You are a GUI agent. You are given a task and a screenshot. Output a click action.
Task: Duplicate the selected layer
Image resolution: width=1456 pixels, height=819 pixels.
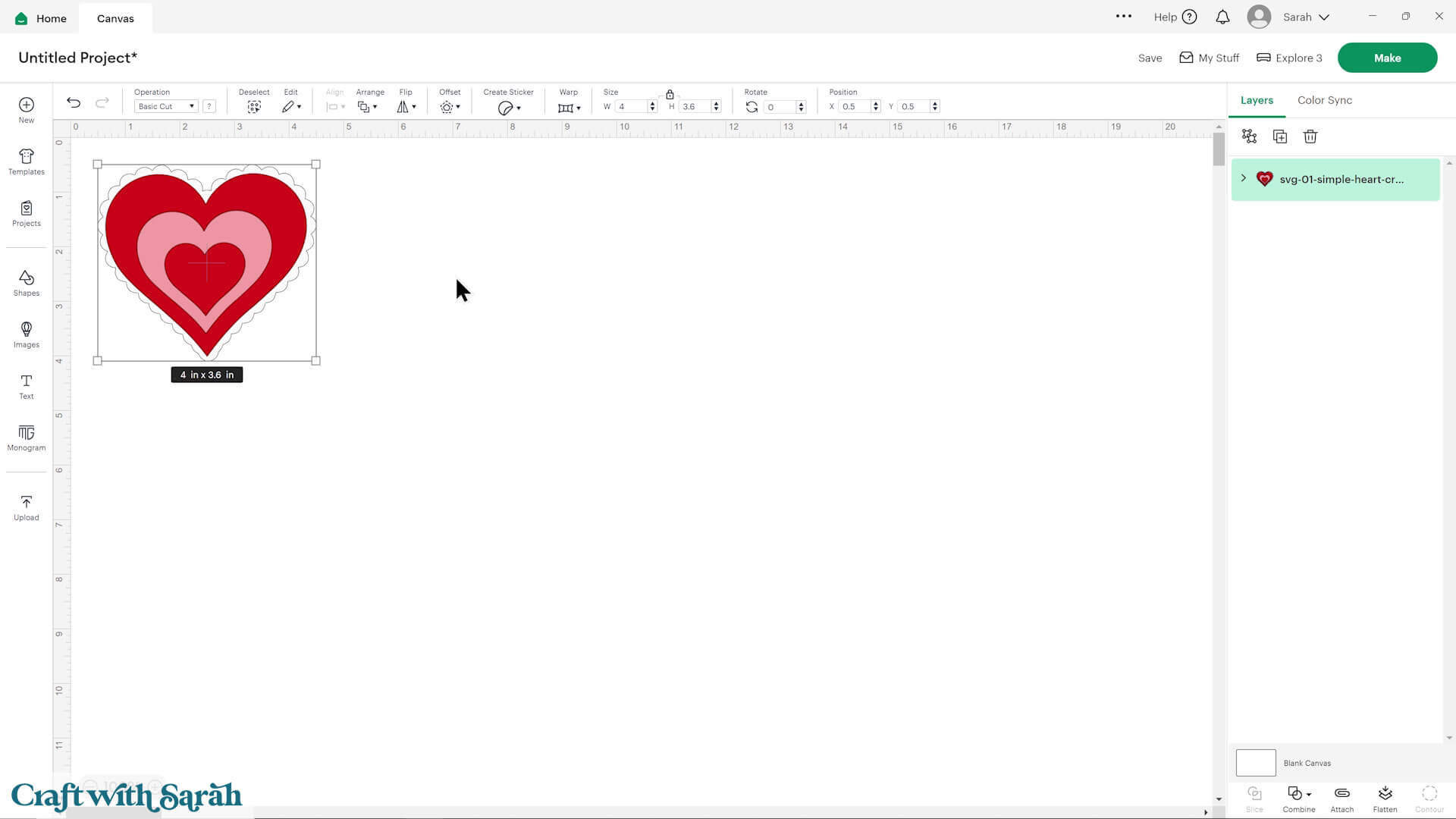(1279, 136)
